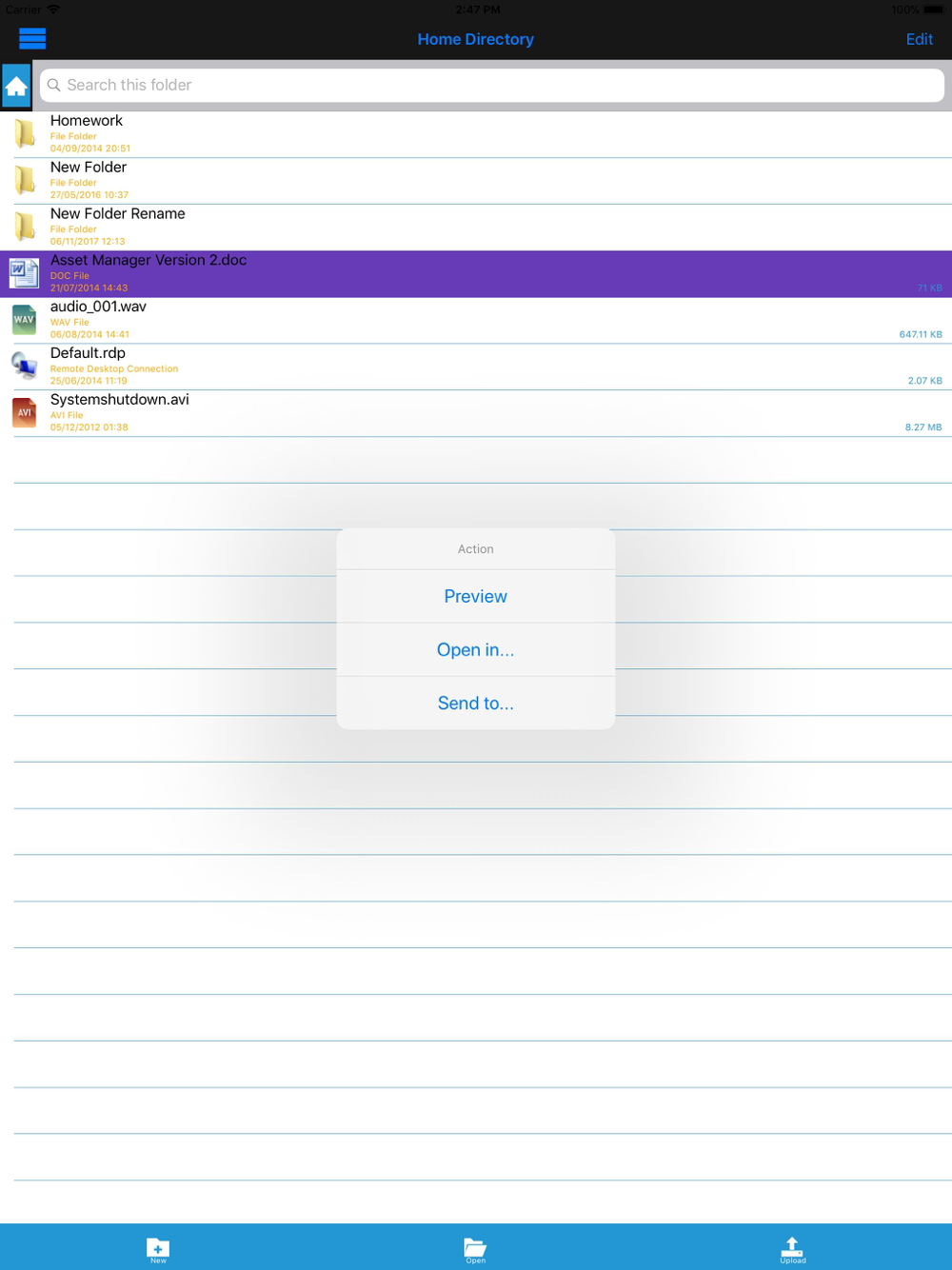Click the WAV File type label
Viewport: 952px width, 1270px height.
click(x=69, y=322)
